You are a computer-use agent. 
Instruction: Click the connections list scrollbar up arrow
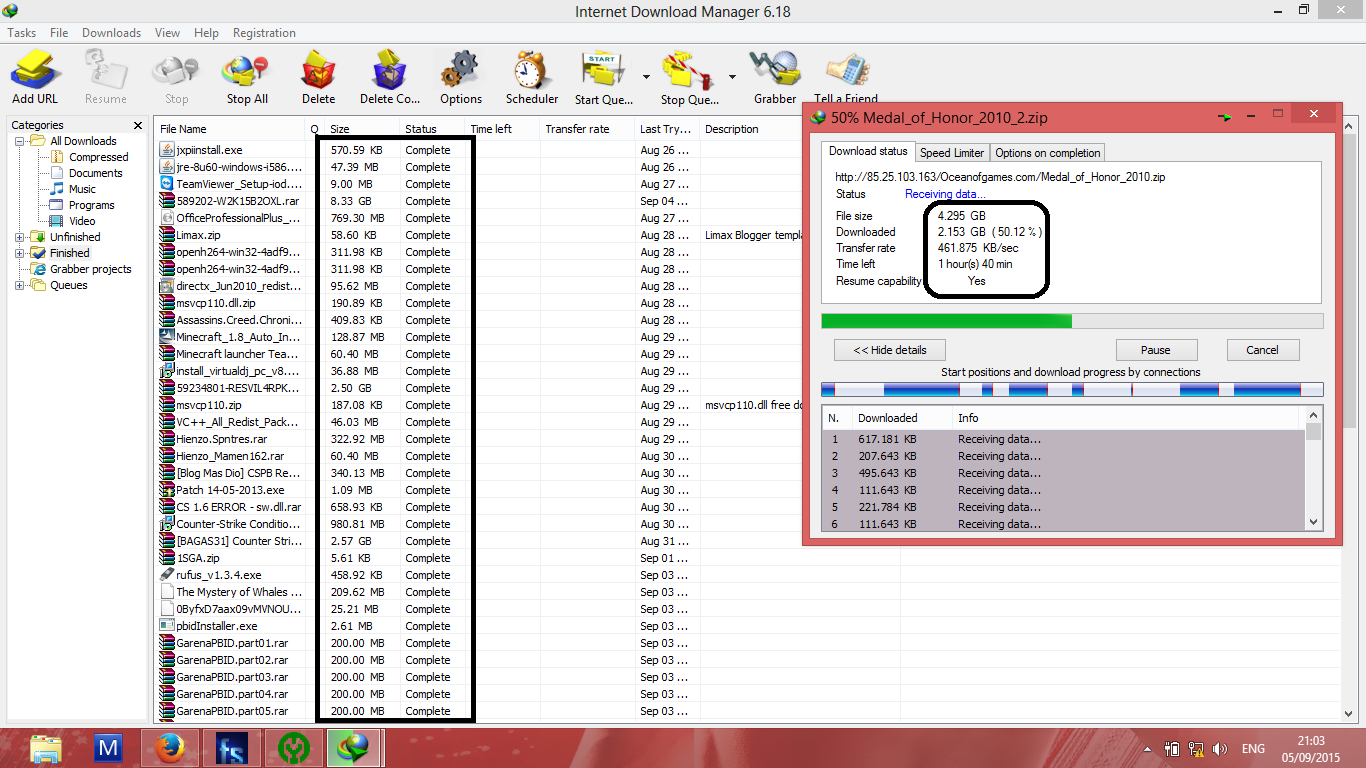[x=1313, y=415]
